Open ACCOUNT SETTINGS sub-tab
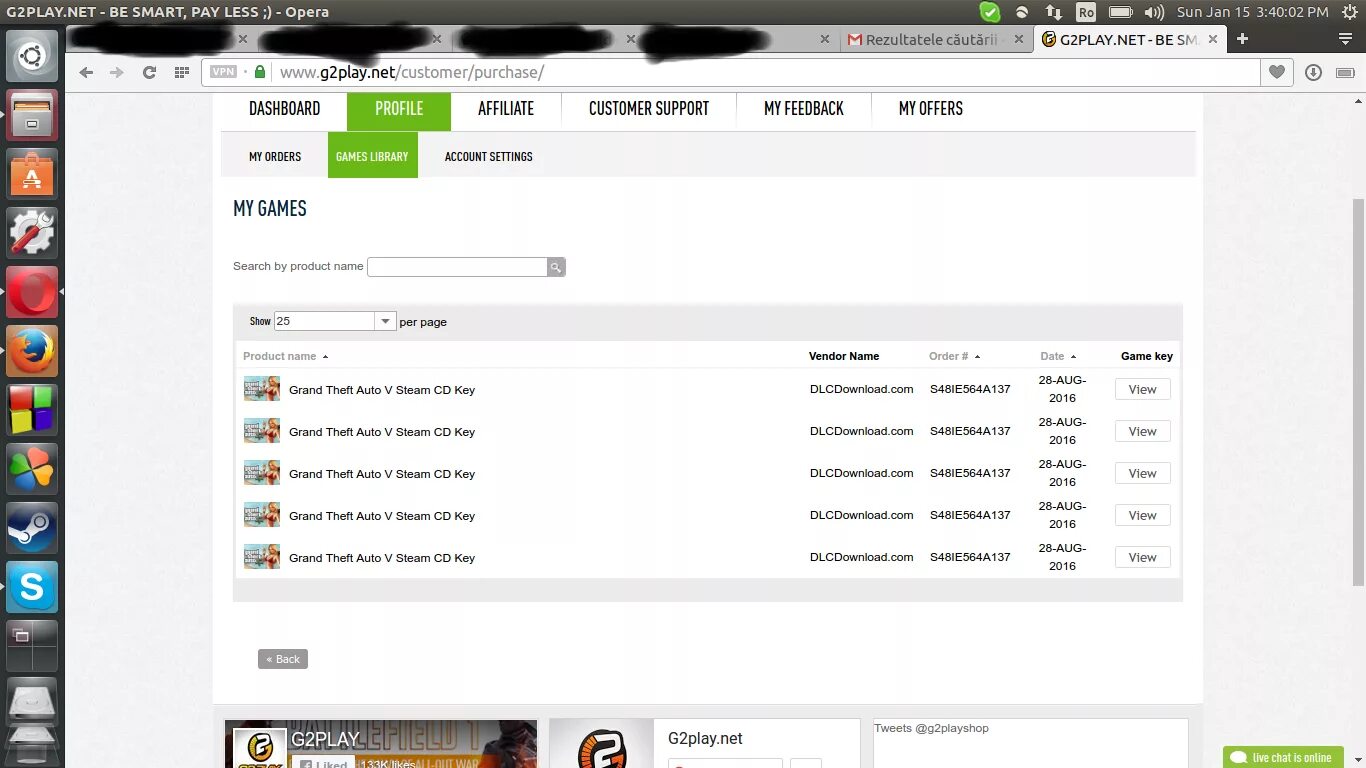The width and height of the screenshot is (1366, 768). point(488,156)
